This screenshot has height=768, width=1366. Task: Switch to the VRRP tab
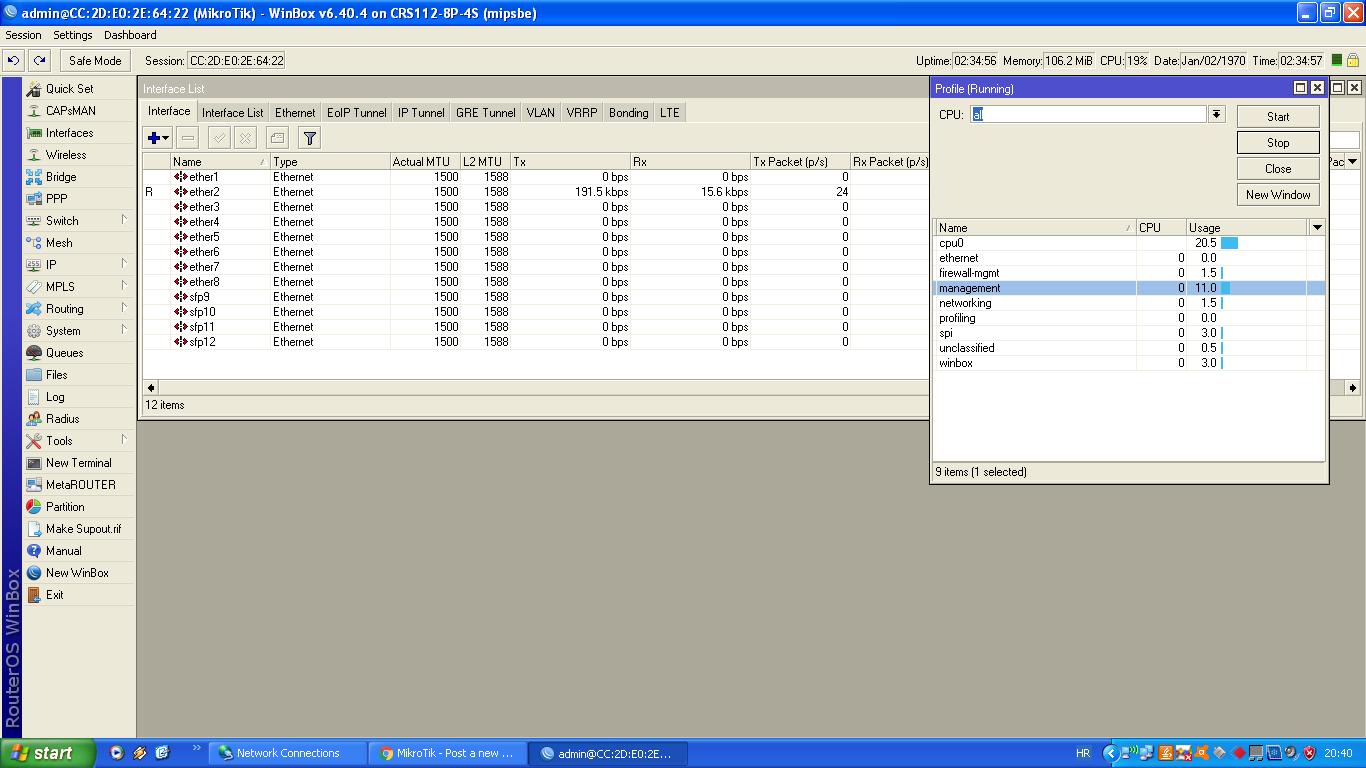(582, 113)
